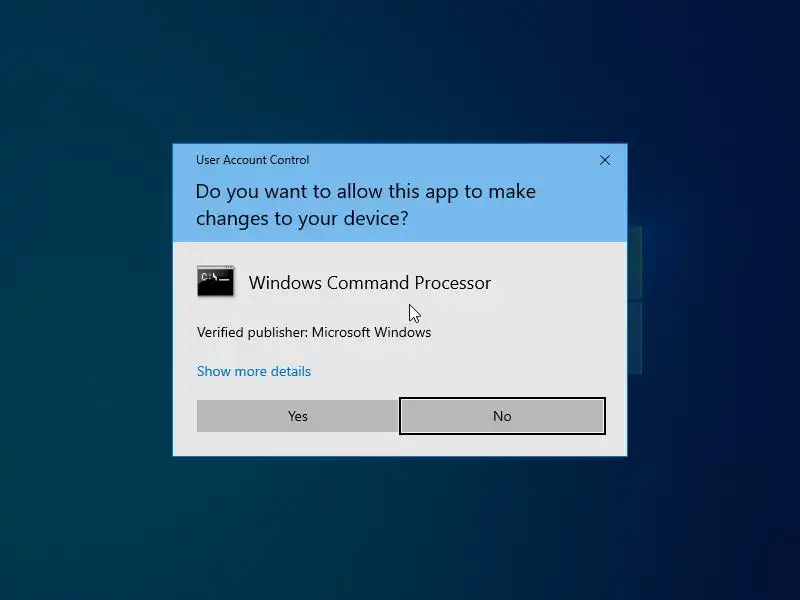Choose No to deny the changes

[502, 416]
